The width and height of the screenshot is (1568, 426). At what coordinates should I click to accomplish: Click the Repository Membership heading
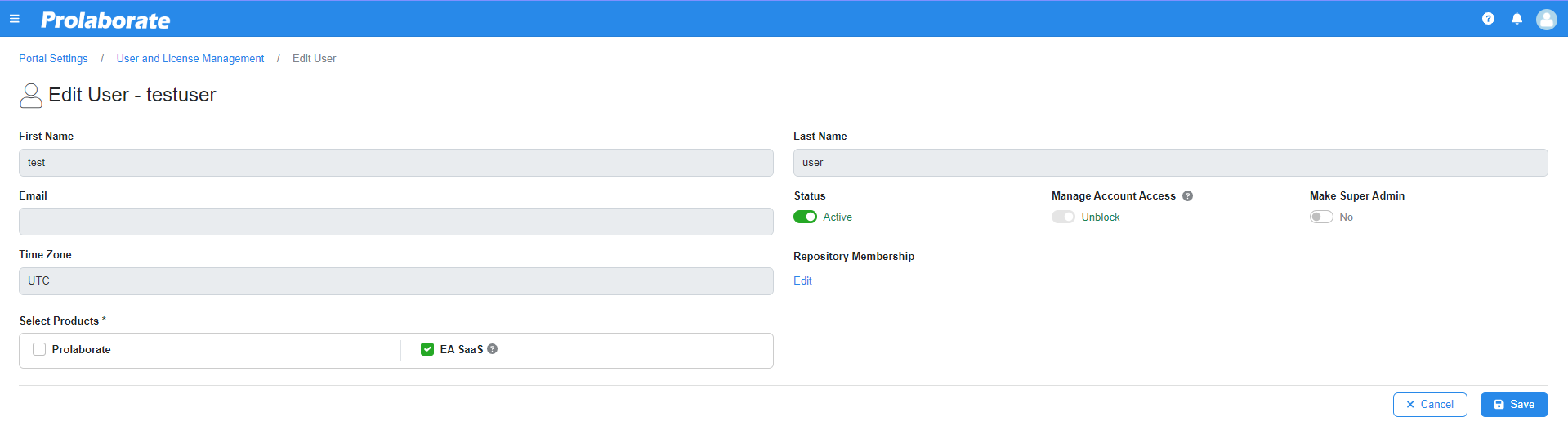pyautogui.click(x=854, y=257)
